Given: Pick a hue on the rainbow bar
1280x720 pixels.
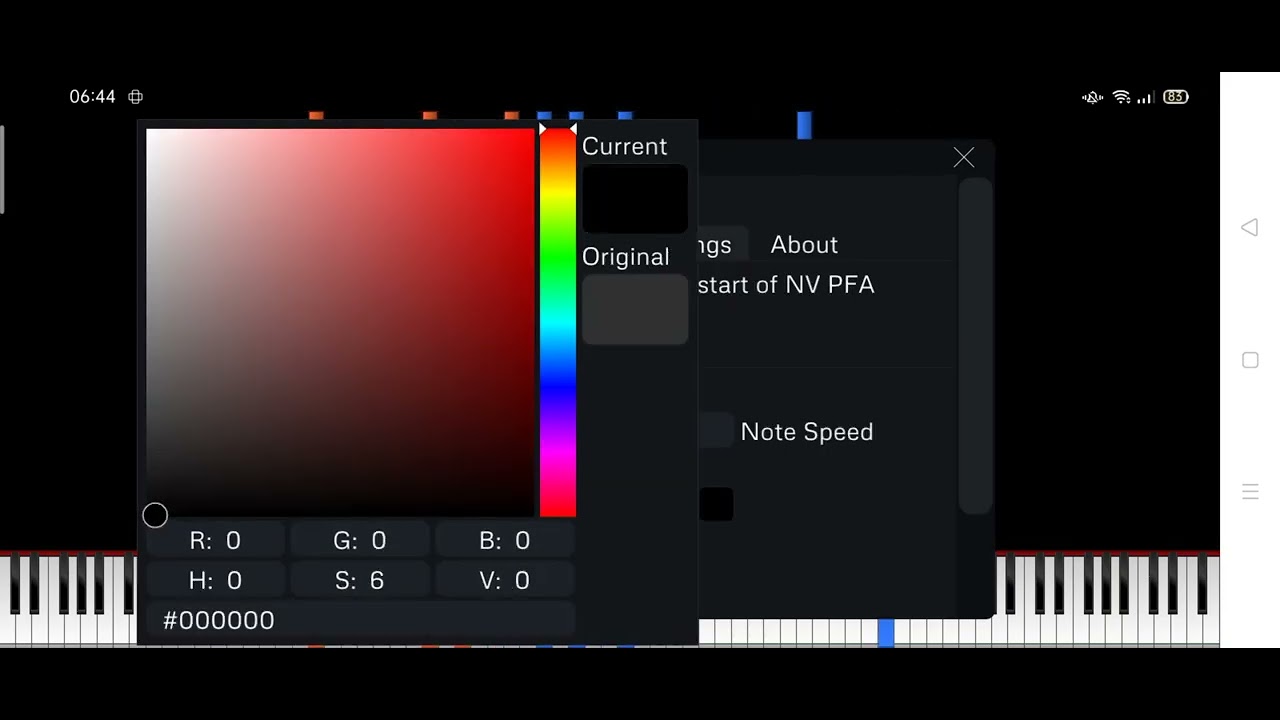Looking at the screenshot, I should point(558,323).
